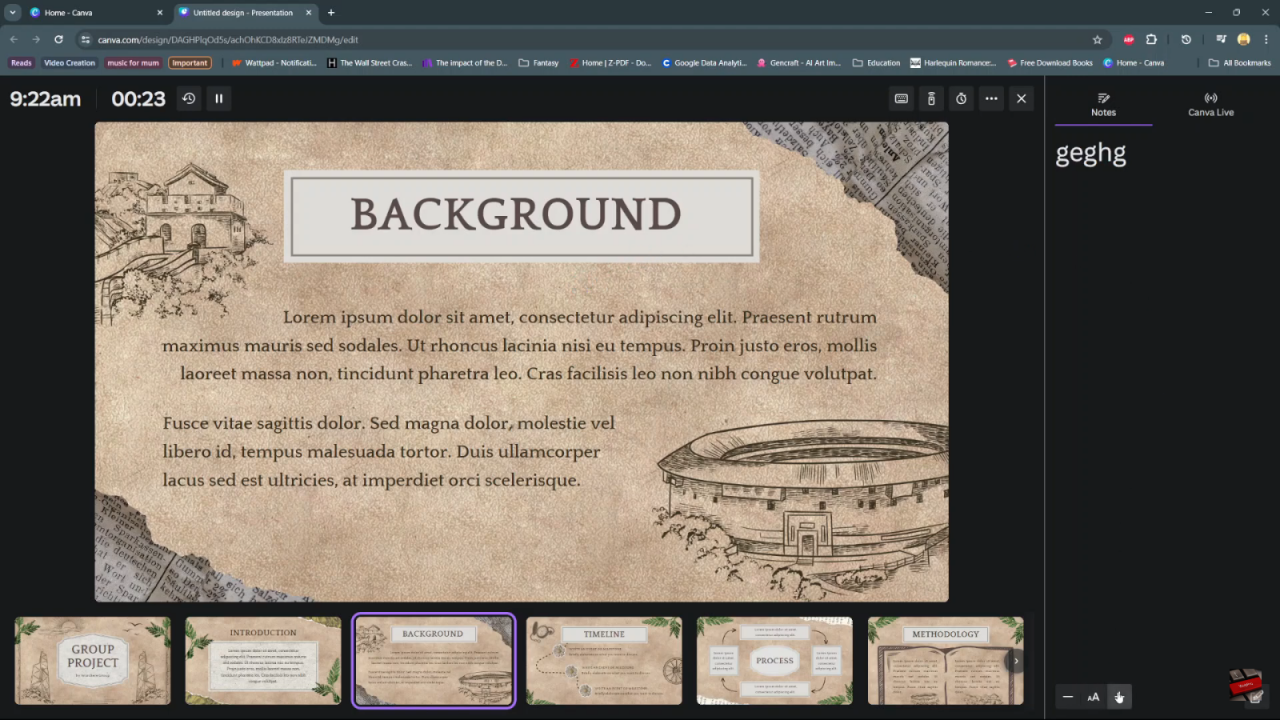Close the 'Untitled design - Presentation' tab

coord(308,13)
